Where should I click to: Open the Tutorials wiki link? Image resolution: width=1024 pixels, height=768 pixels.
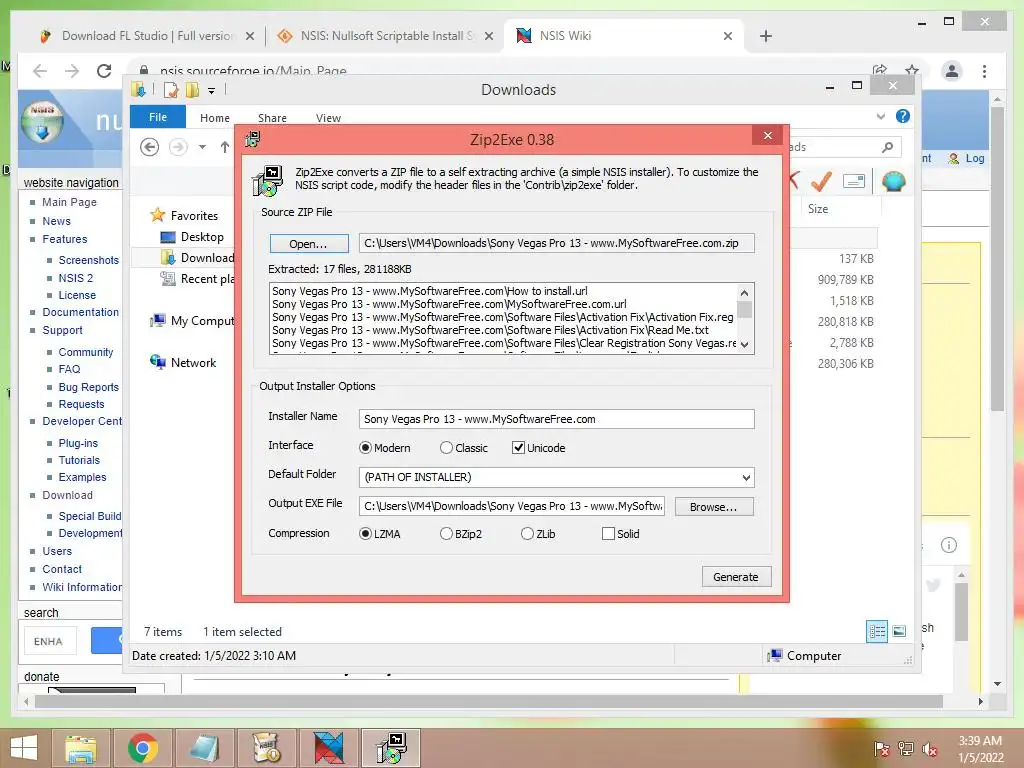[x=79, y=460]
